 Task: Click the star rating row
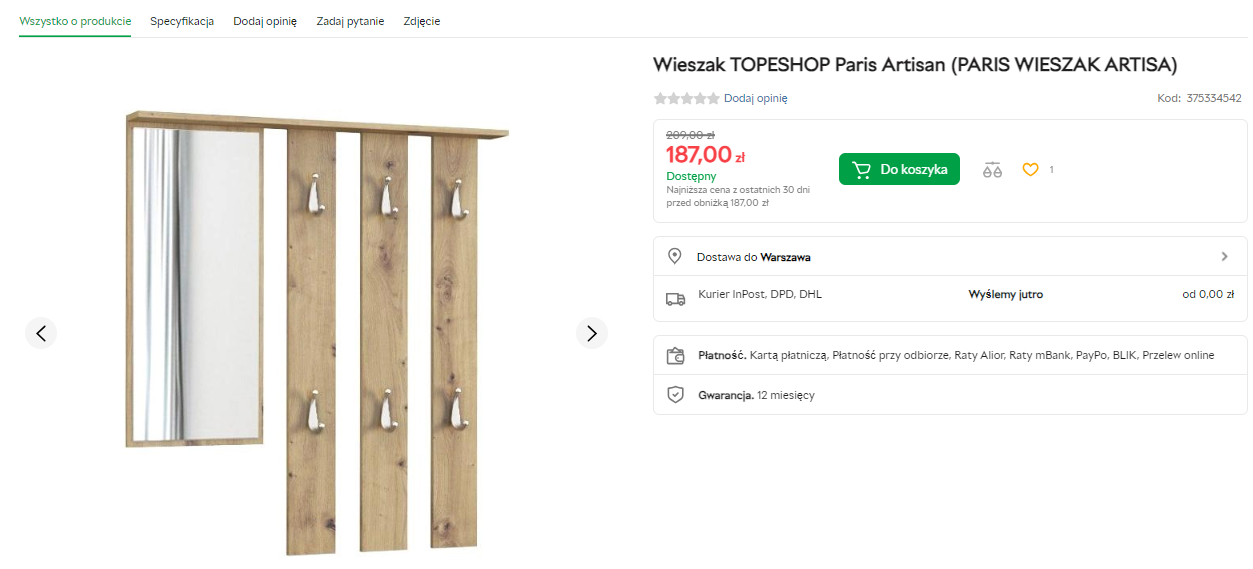[x=686, y=98]
